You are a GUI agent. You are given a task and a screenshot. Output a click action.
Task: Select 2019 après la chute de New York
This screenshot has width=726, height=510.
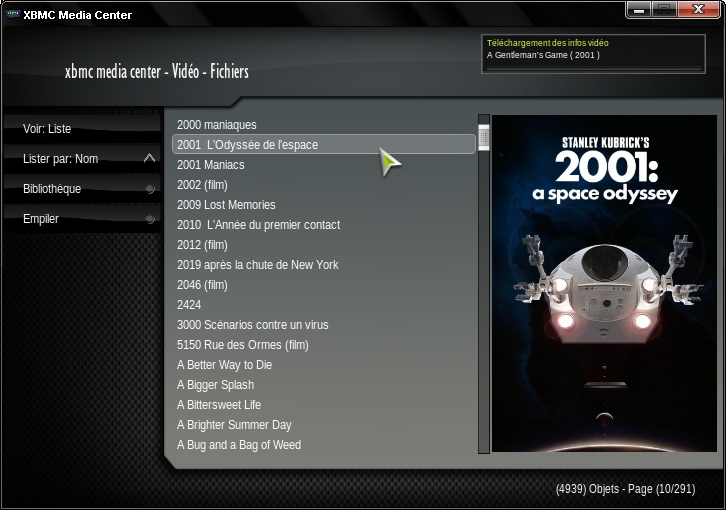tap(324, 264)
